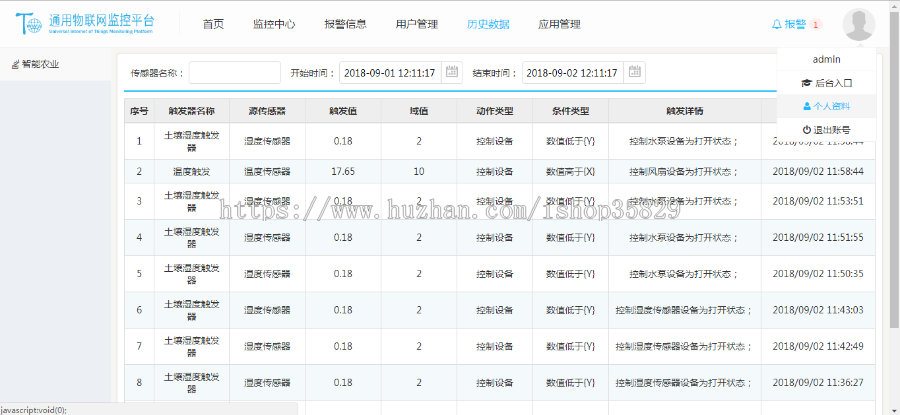Select 智能农业 in the sidebar
Image resolution: width=900 pixels, height=415 pixels.
click(35, 64)
